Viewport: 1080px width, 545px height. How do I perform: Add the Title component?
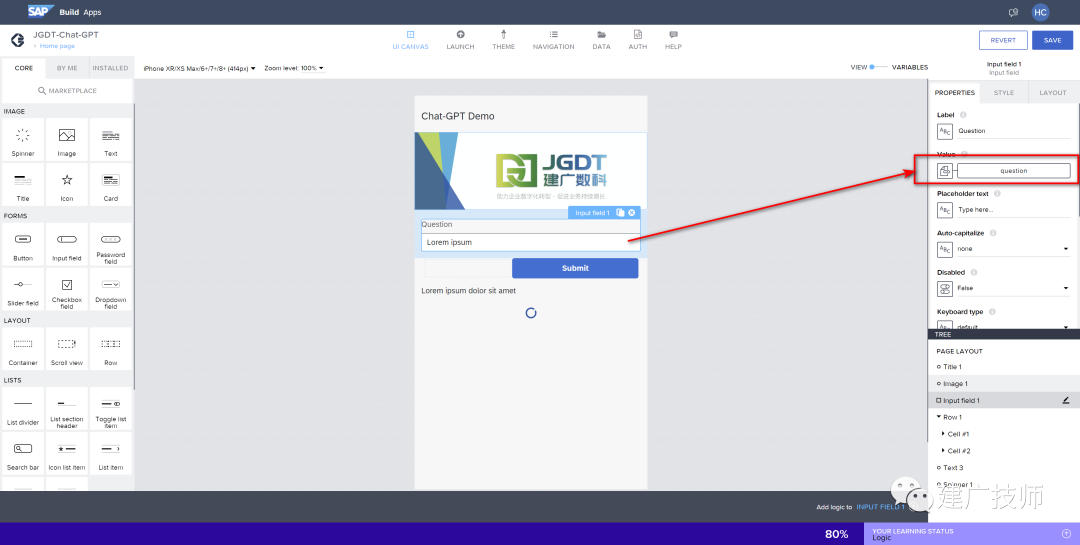point(23,184)
